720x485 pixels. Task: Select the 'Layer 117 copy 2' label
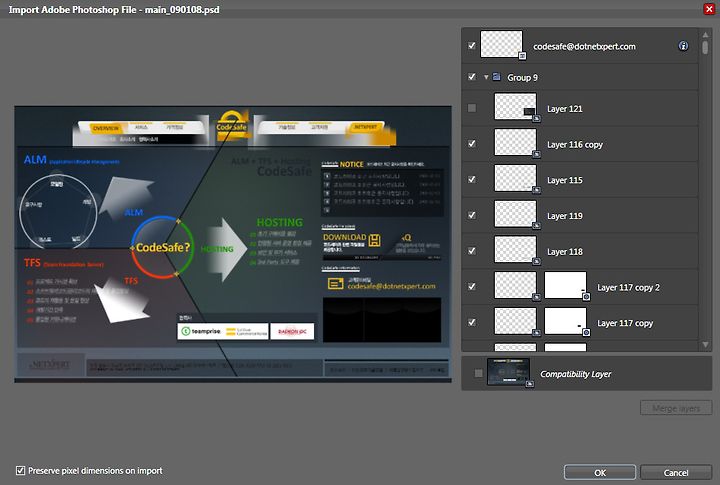(x=628, y=288)
